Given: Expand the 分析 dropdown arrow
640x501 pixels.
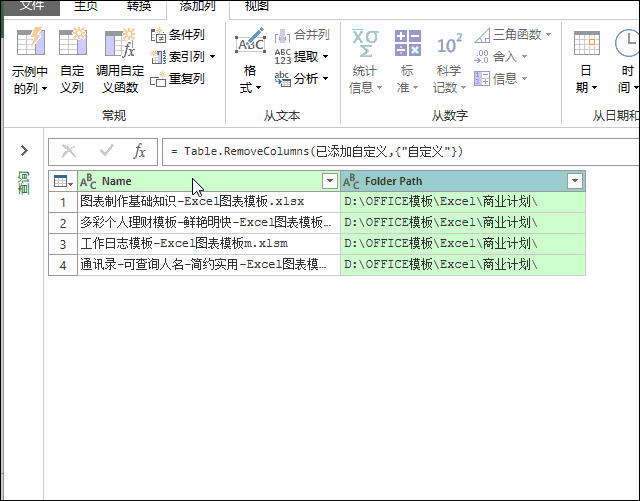Looking at the screenshot, I should coord(325,78).
